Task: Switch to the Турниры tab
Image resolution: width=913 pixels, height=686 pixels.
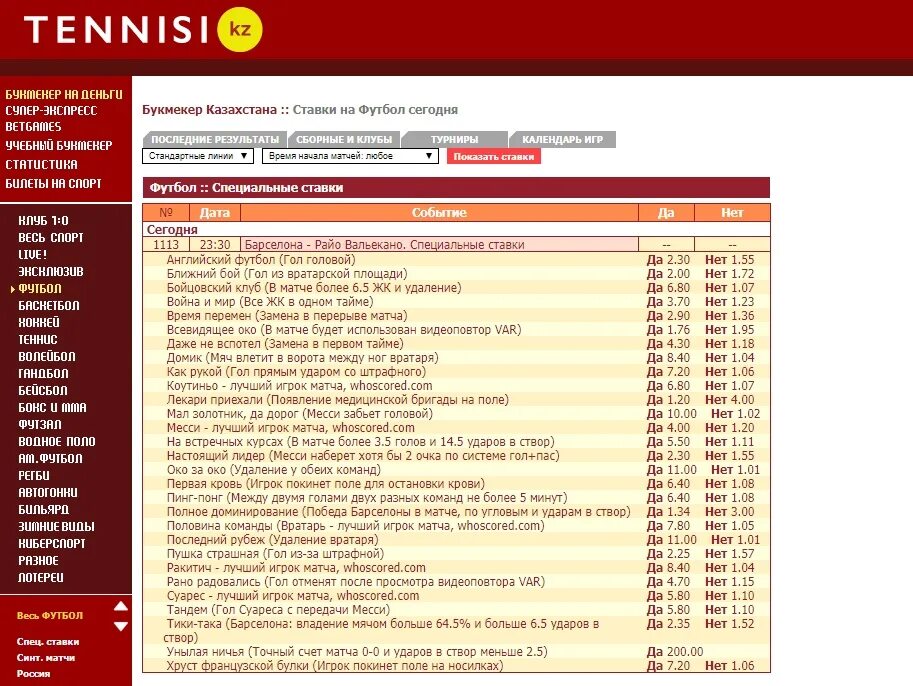Action: pyautogui.click(x=454, y=140)
